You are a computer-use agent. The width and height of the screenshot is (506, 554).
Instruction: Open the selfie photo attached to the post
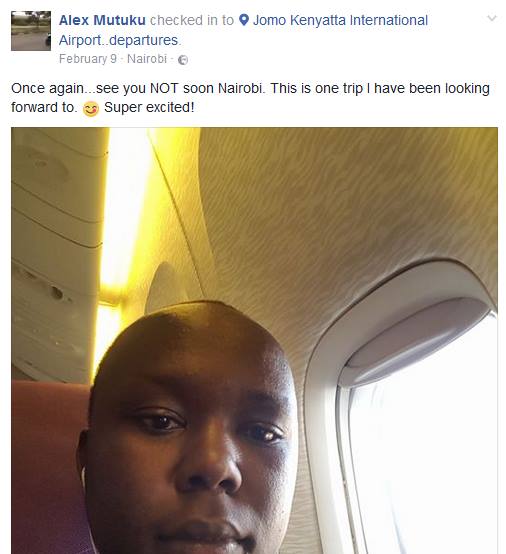click(x=254, y=340)
